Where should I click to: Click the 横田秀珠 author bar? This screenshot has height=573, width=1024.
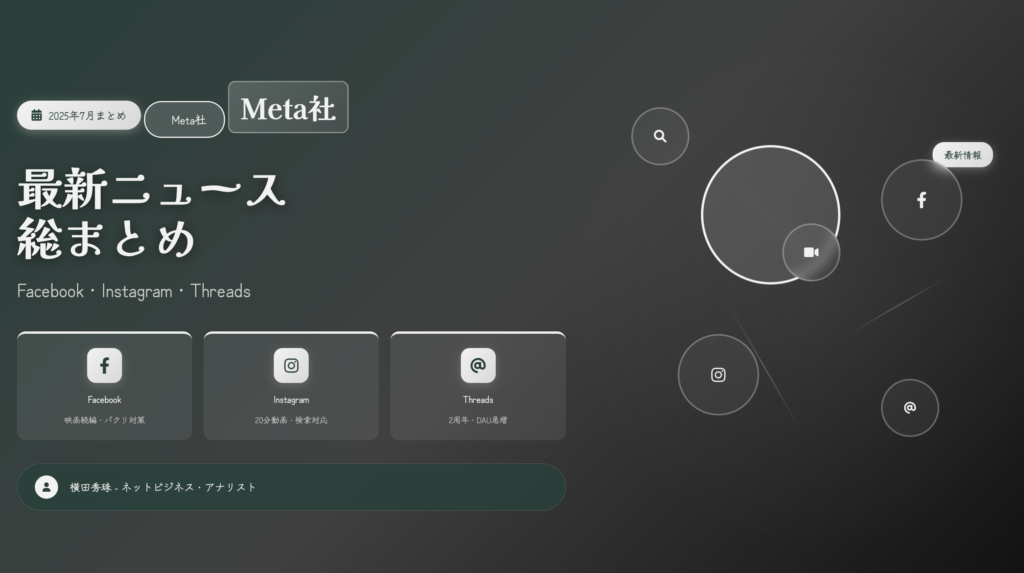[291, 487]
